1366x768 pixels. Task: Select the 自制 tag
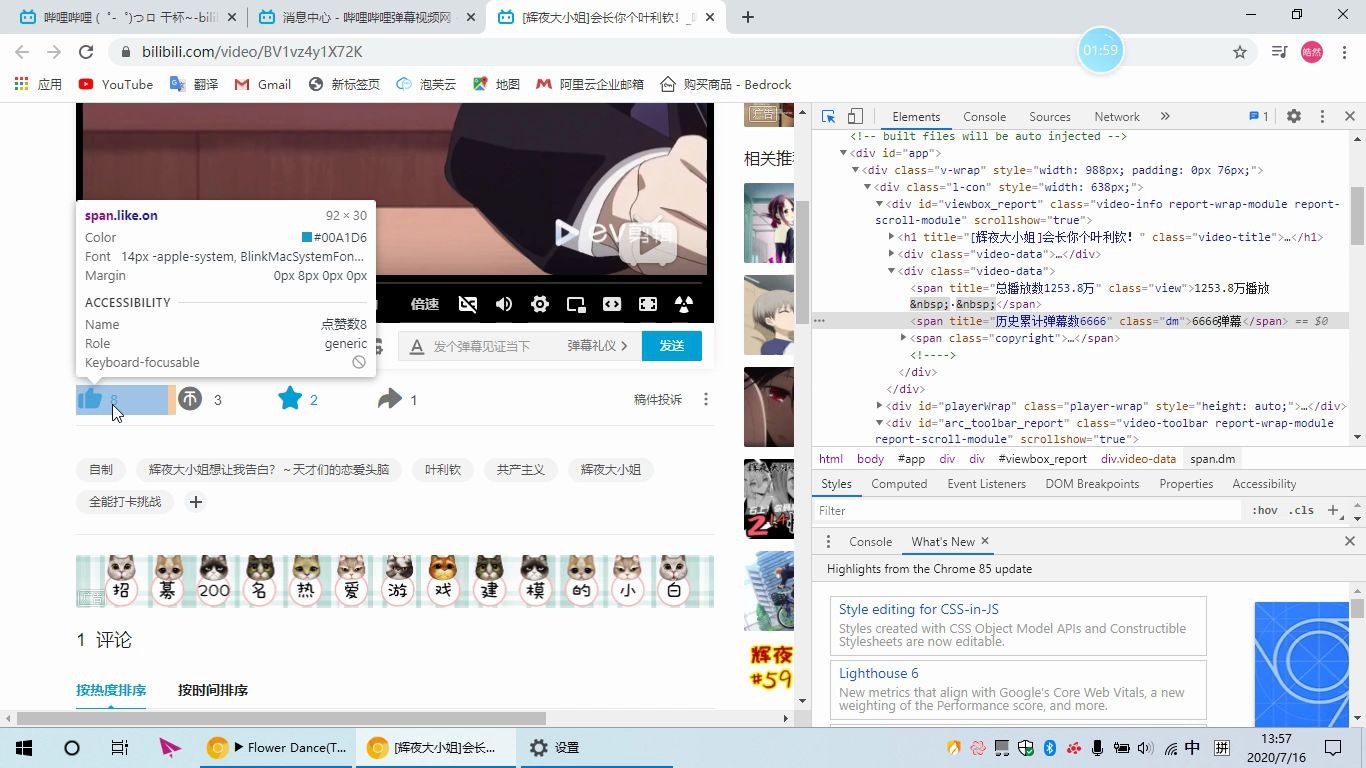(x=101, y=469)
